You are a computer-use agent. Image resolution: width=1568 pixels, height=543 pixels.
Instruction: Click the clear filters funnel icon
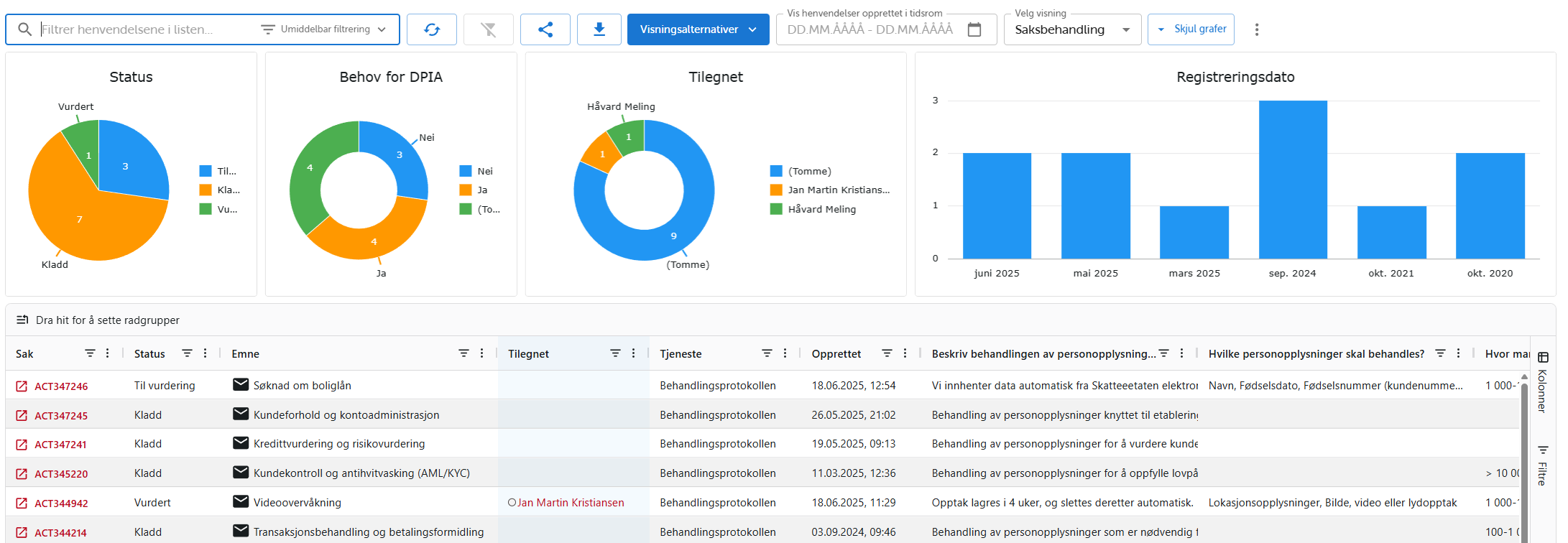tap(488, 29)
